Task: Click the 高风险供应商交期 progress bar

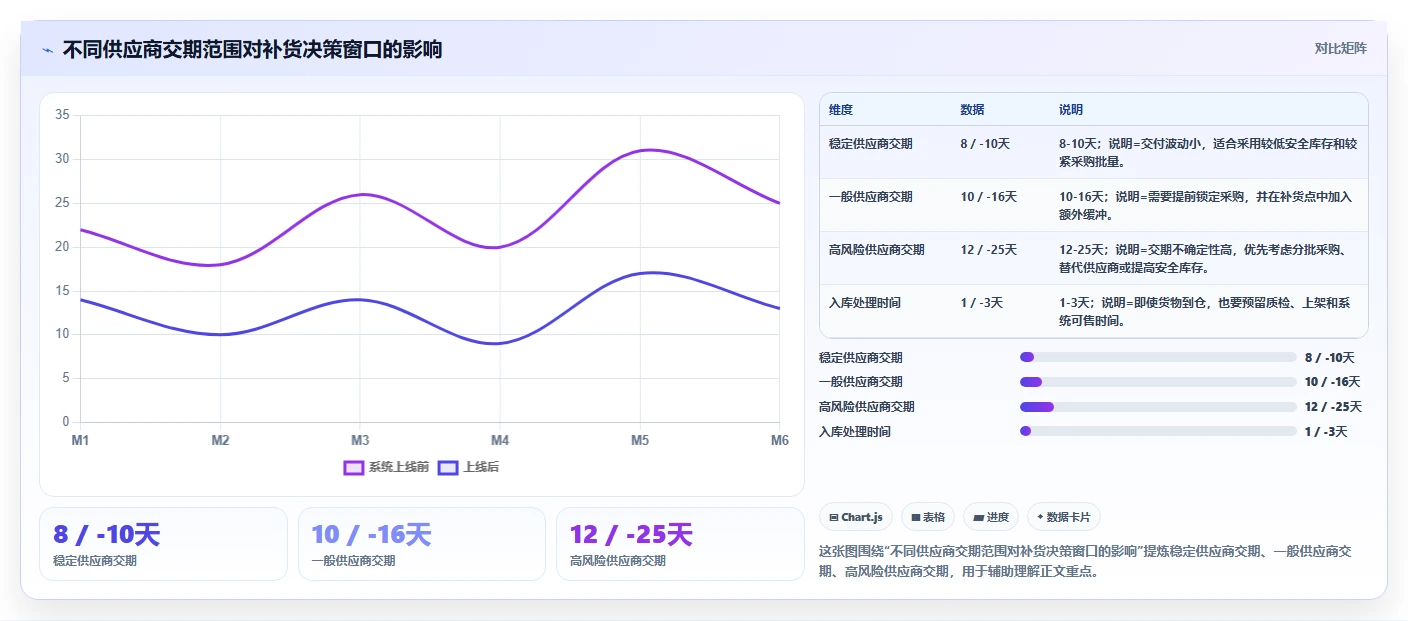Action: click(x=1158, y=407)
